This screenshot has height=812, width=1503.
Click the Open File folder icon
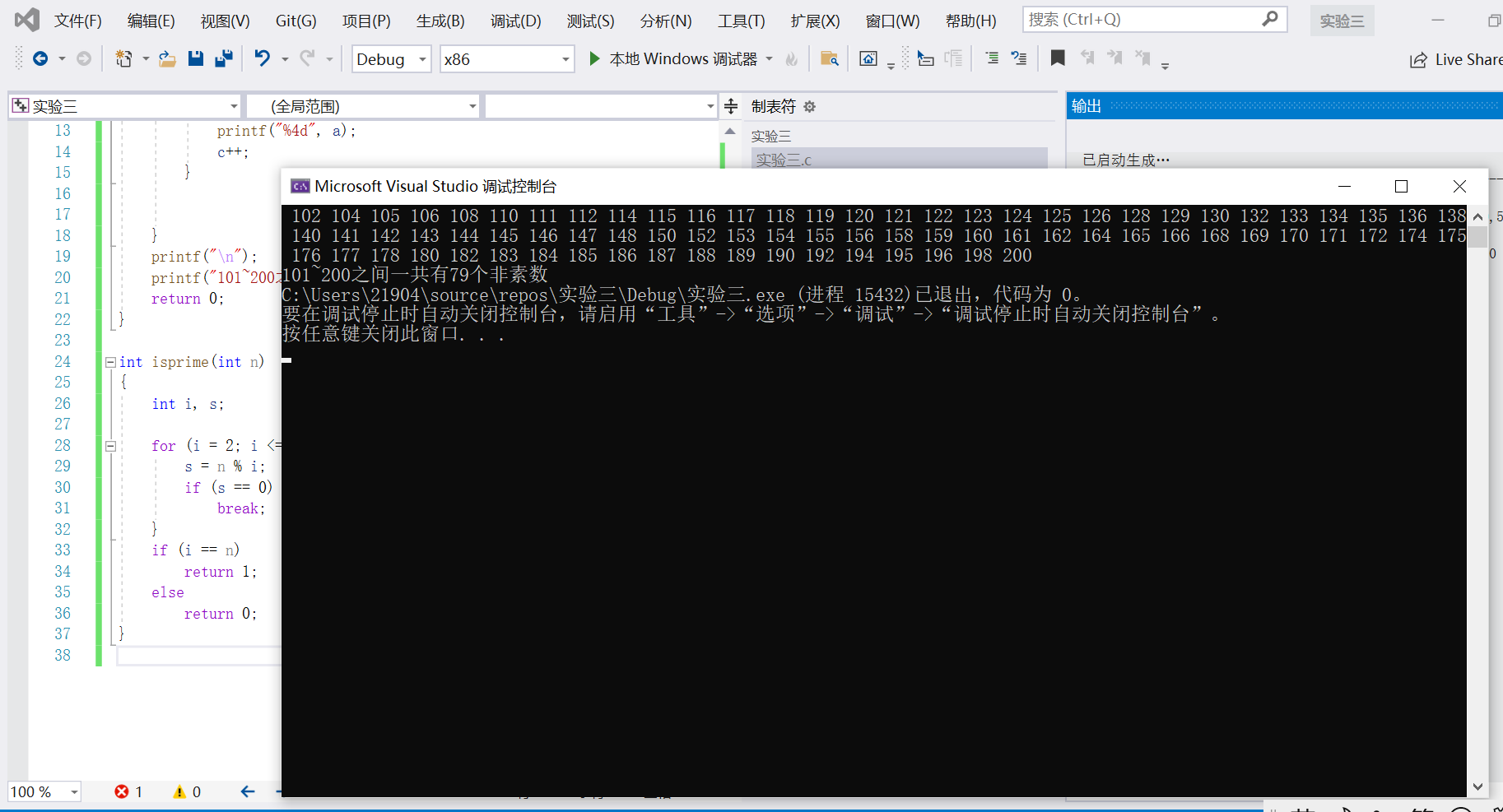(x=167, y=58)
